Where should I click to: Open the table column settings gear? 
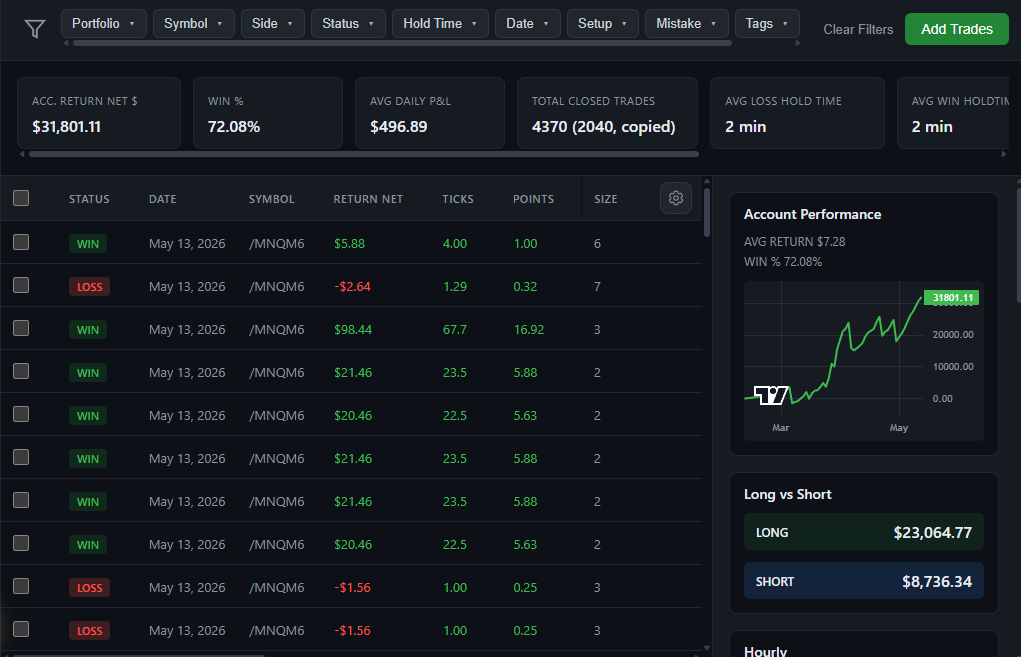click(x=676, y=198)
